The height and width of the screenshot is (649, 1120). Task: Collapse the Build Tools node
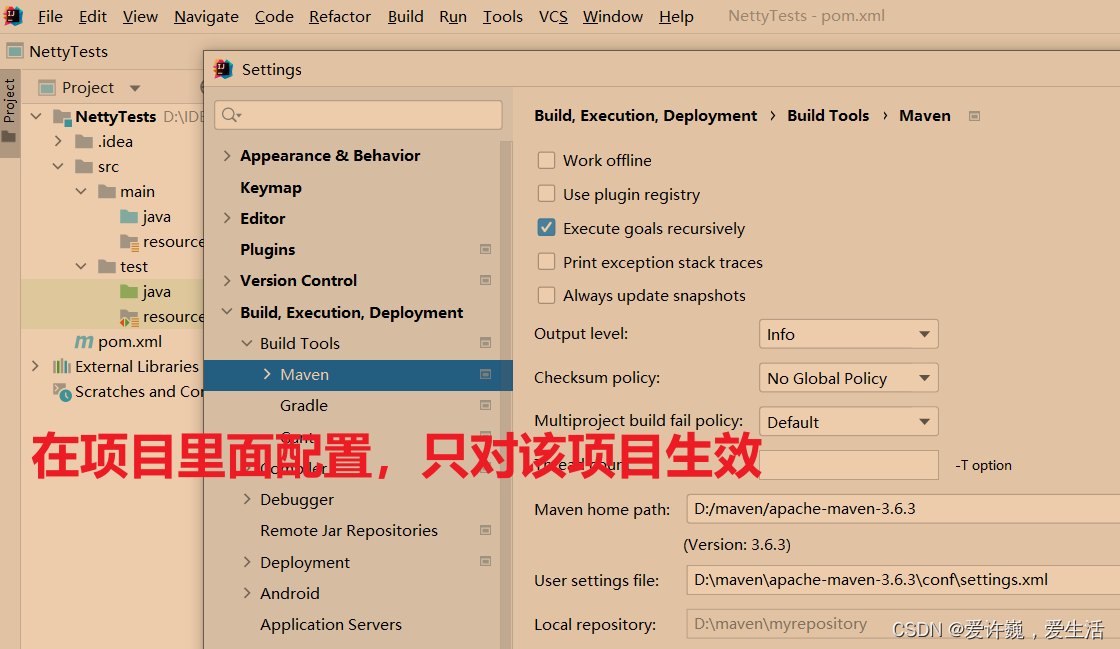pyautogui.click(x=247, y=343)
